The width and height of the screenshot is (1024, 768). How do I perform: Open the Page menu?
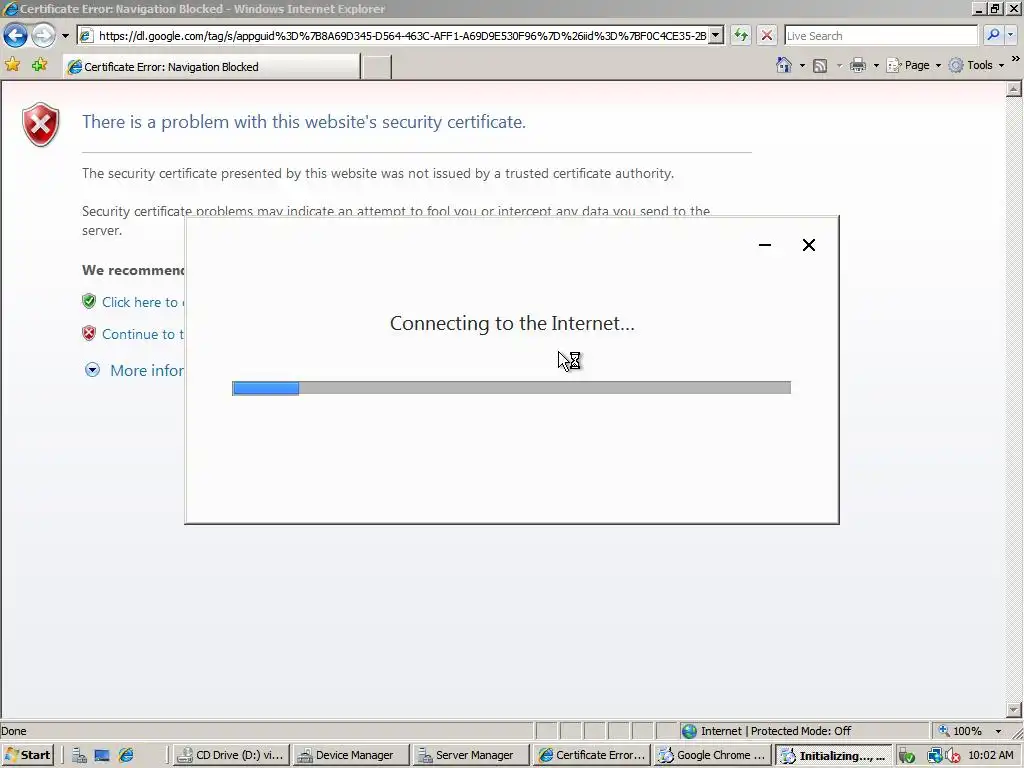[x=914, y=65]
